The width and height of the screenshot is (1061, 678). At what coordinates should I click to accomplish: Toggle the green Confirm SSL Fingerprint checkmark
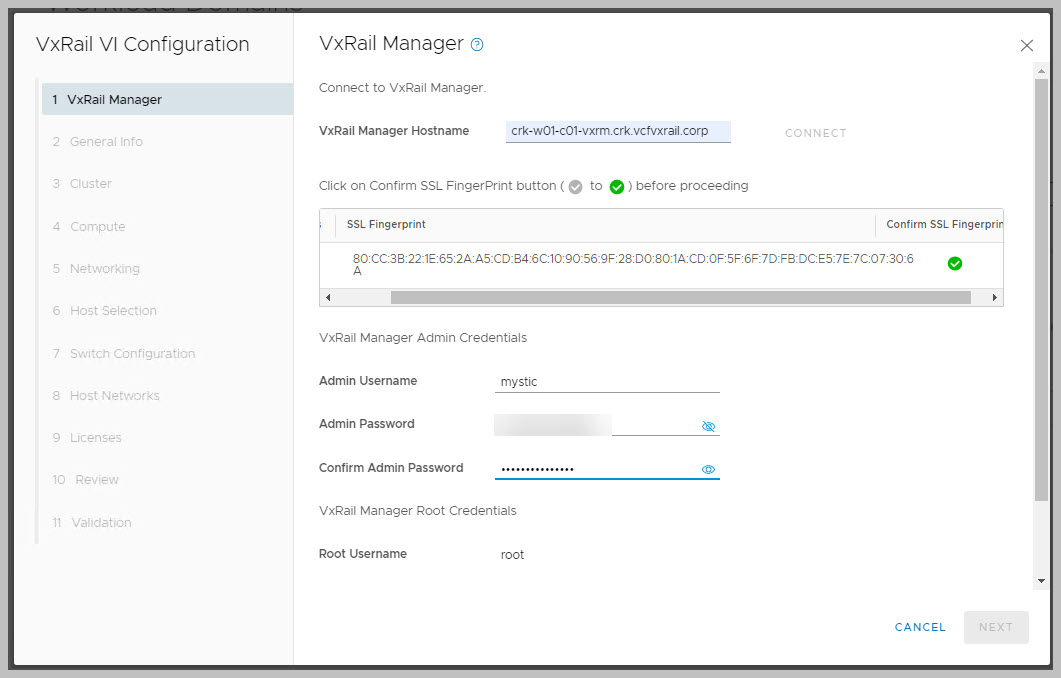pyautogui.click(x=954, y=264)
